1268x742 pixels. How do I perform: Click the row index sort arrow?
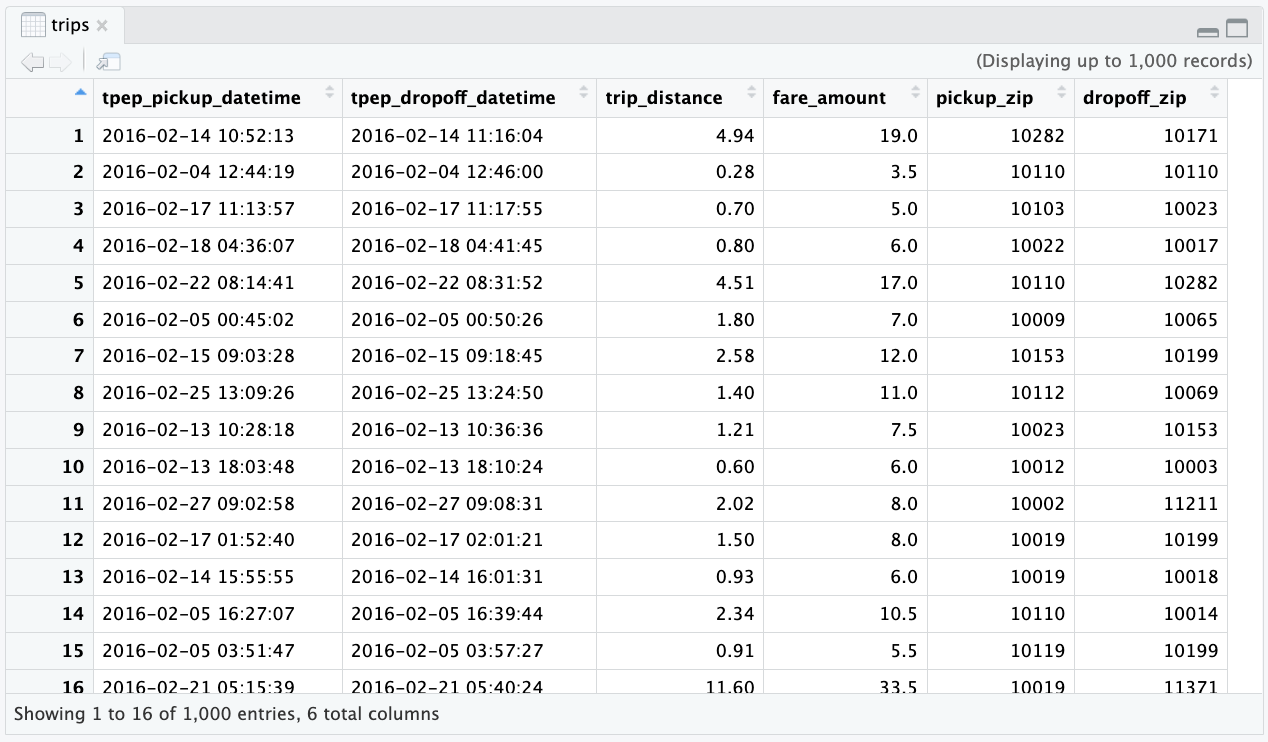(x=80, y=94)
